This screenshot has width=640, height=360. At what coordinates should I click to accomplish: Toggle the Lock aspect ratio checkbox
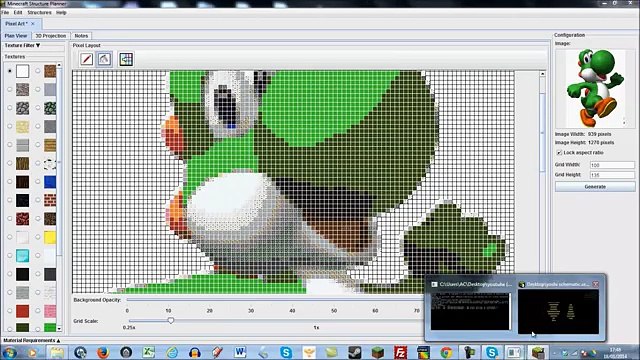point(559,152)
